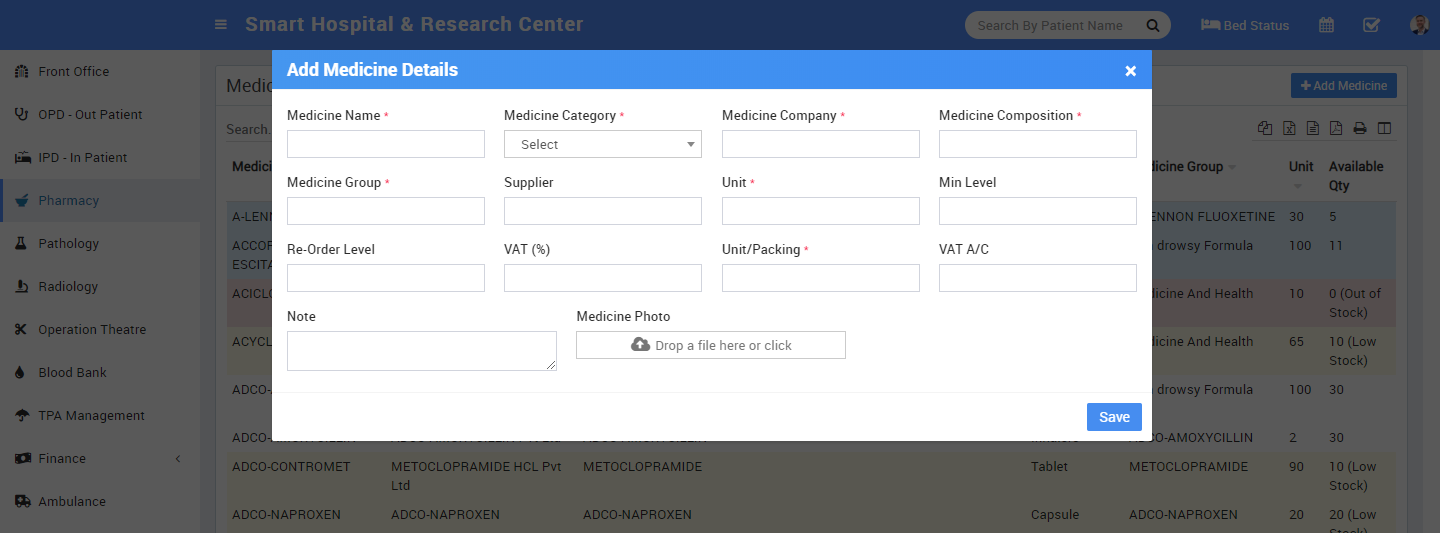Click the Bed Status link

1245,25
